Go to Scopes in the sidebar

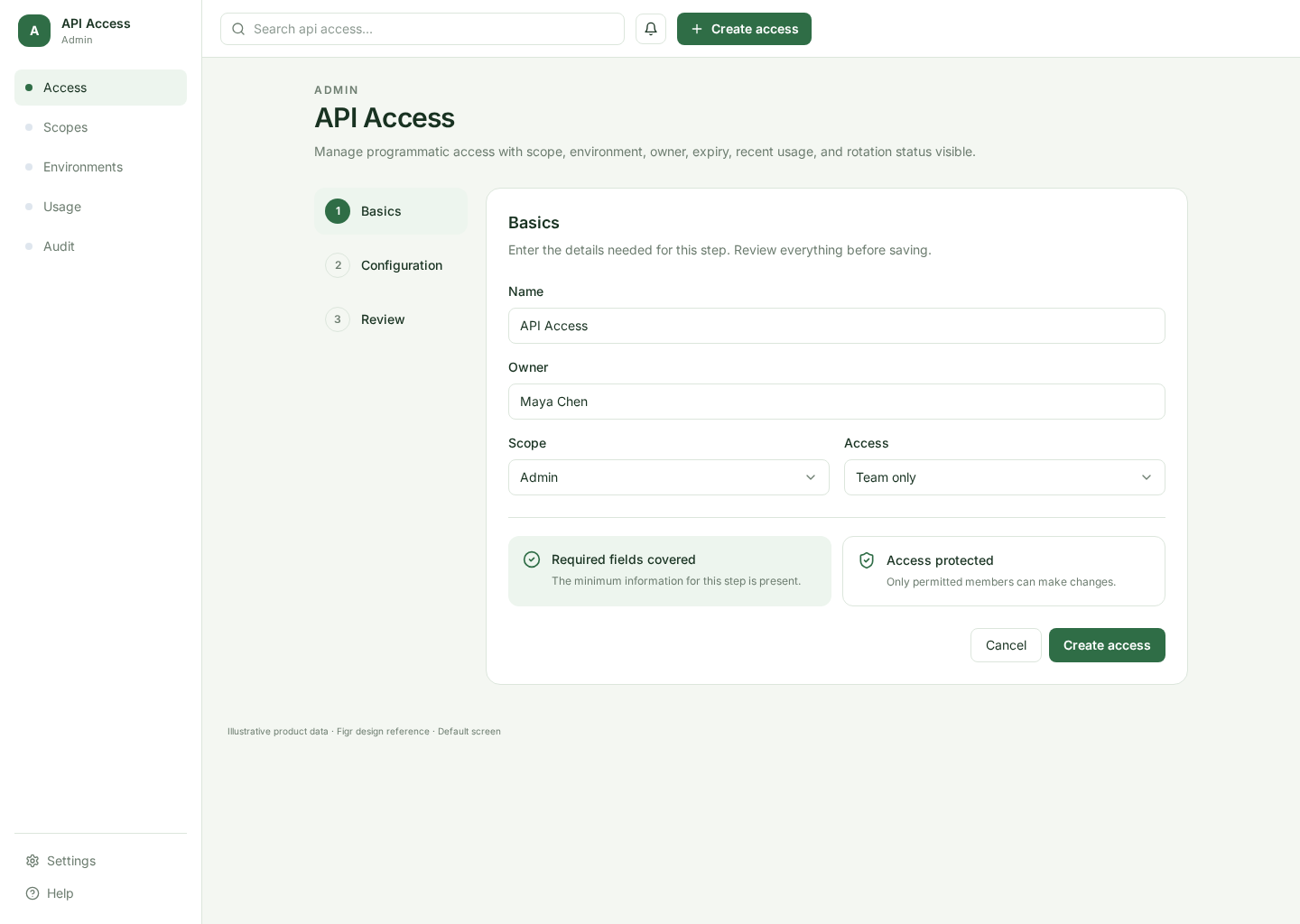coord(101,127)
